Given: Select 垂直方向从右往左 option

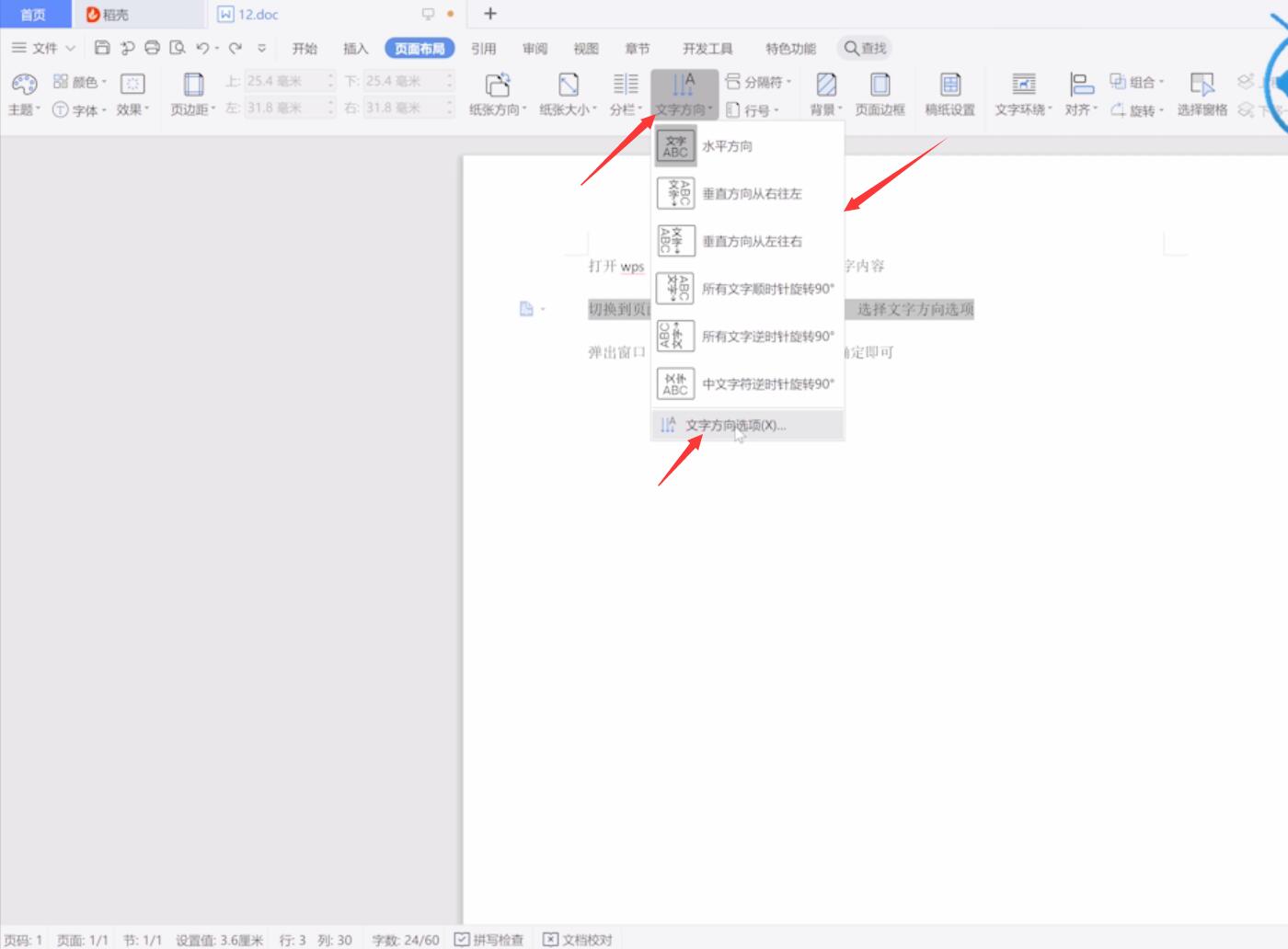Looking at the screenshot, I should point(748,193).
